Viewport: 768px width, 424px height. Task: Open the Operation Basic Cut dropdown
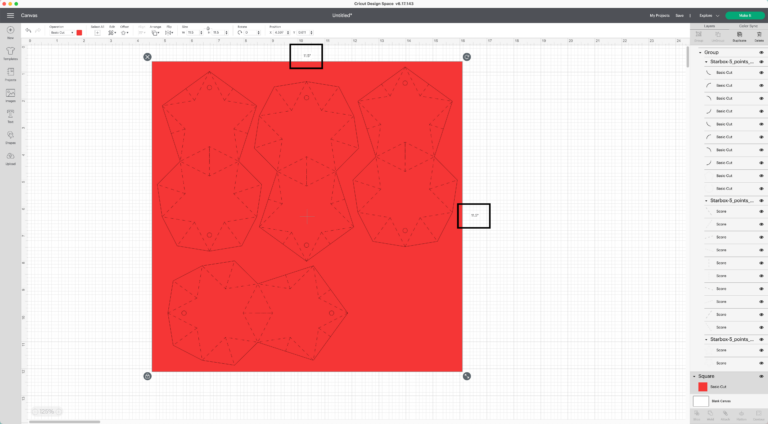pyautogui.click(x=60, y=33)
